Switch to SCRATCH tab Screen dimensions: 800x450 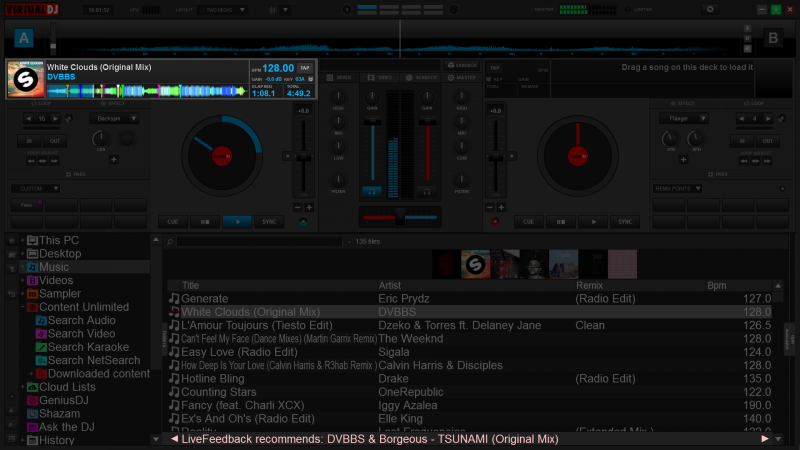[422, 78]
